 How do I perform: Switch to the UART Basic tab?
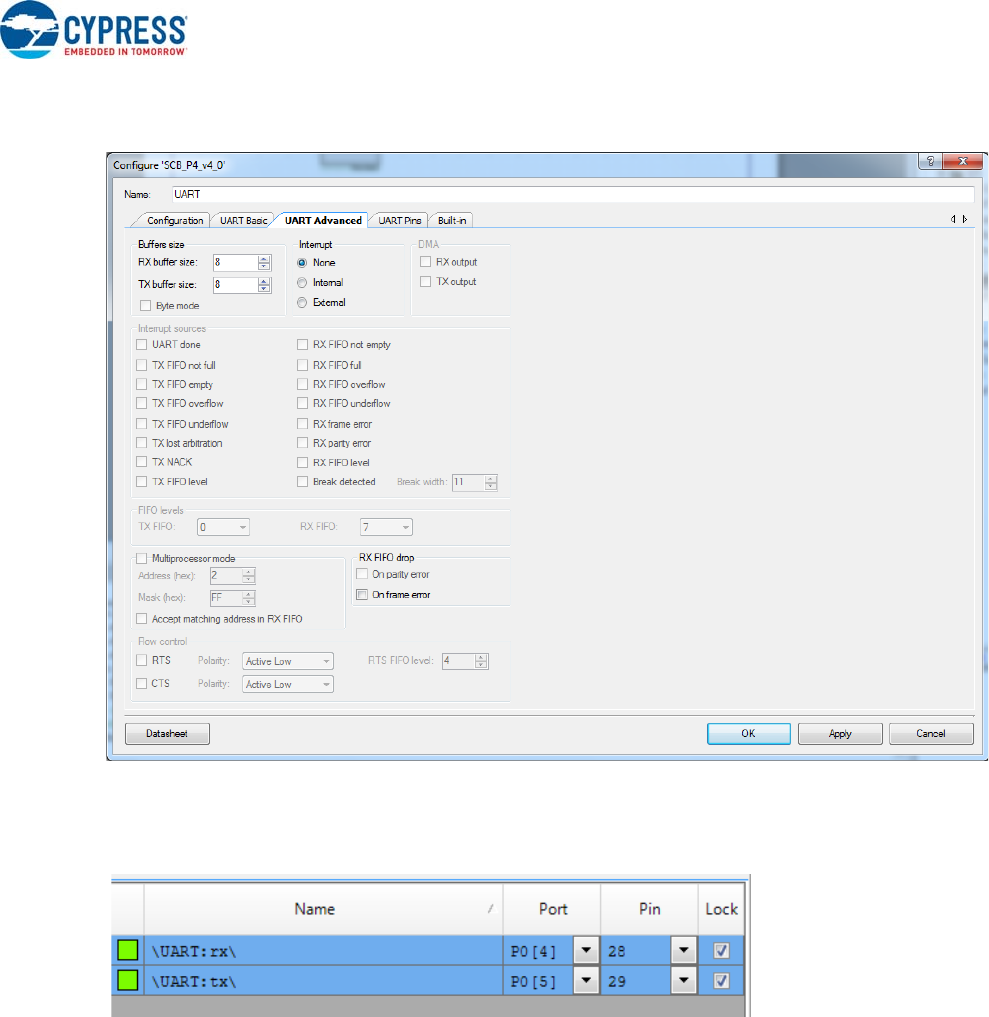point(243,220)
